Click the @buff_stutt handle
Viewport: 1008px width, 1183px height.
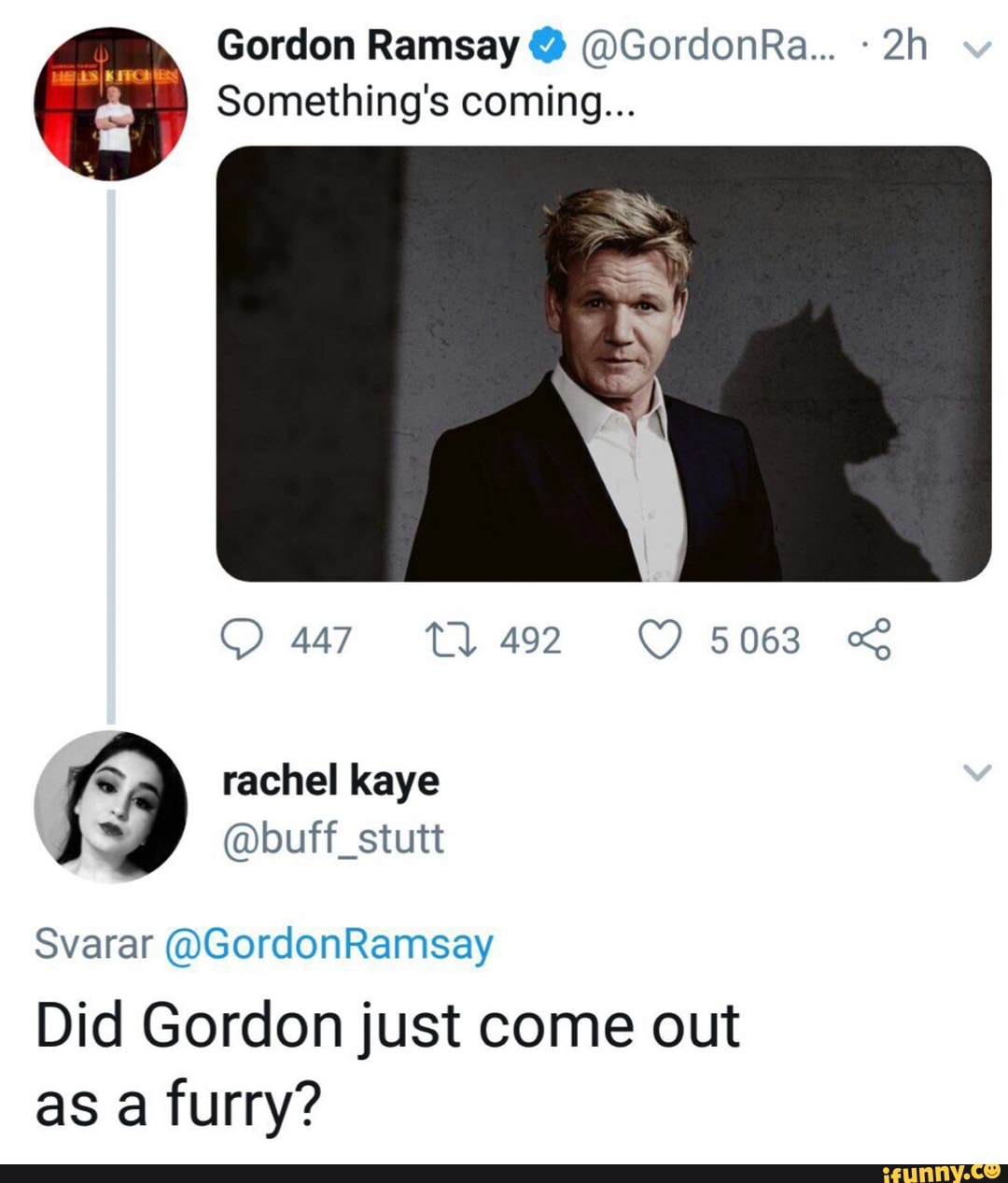coord(334,838)
